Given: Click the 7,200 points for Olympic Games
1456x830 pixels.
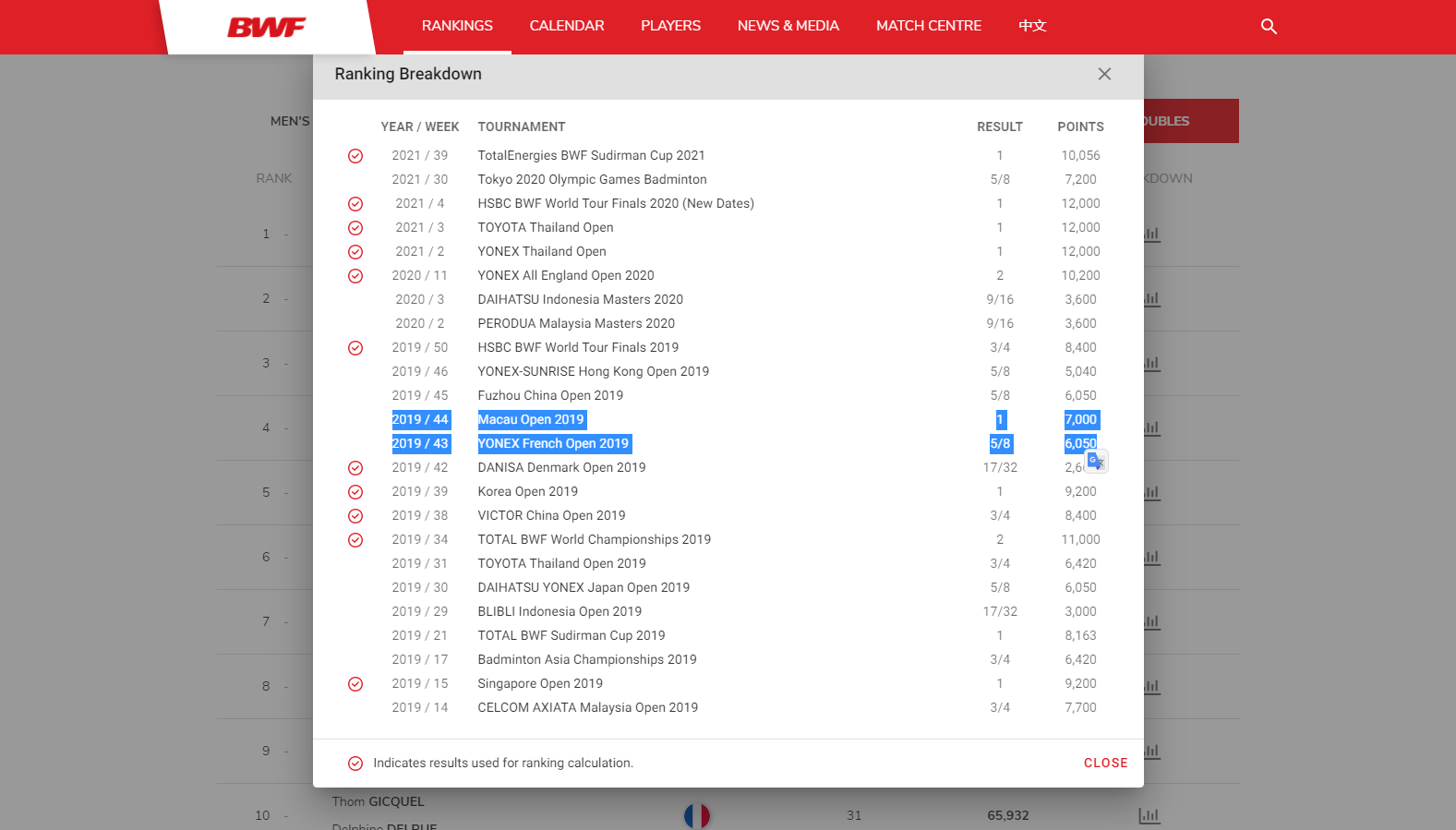Looking at the screenshot, I should tap(1080, 179).
